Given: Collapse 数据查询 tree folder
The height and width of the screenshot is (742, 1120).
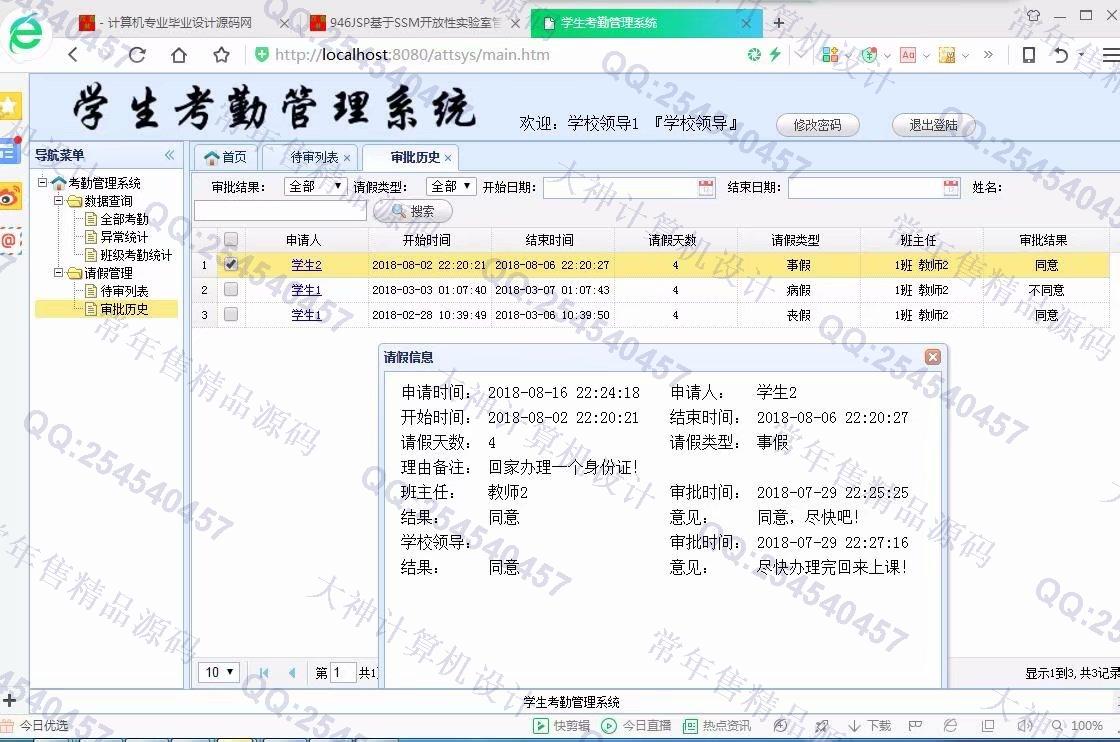Looking at the screenshot, I should click(59, 201).
